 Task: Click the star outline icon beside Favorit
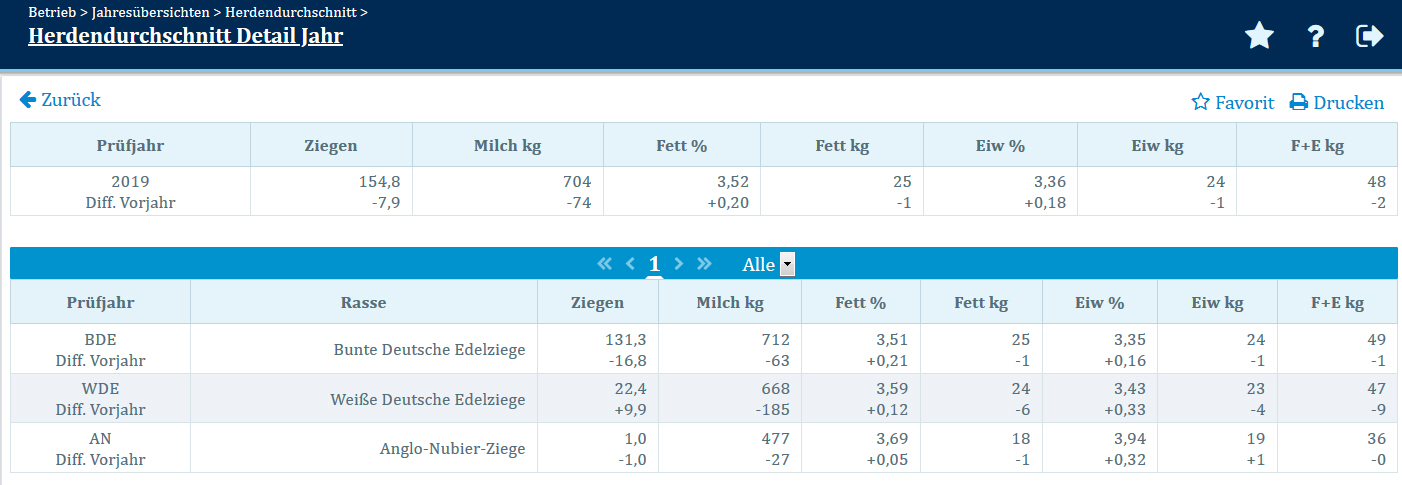tap(1201, 102)
